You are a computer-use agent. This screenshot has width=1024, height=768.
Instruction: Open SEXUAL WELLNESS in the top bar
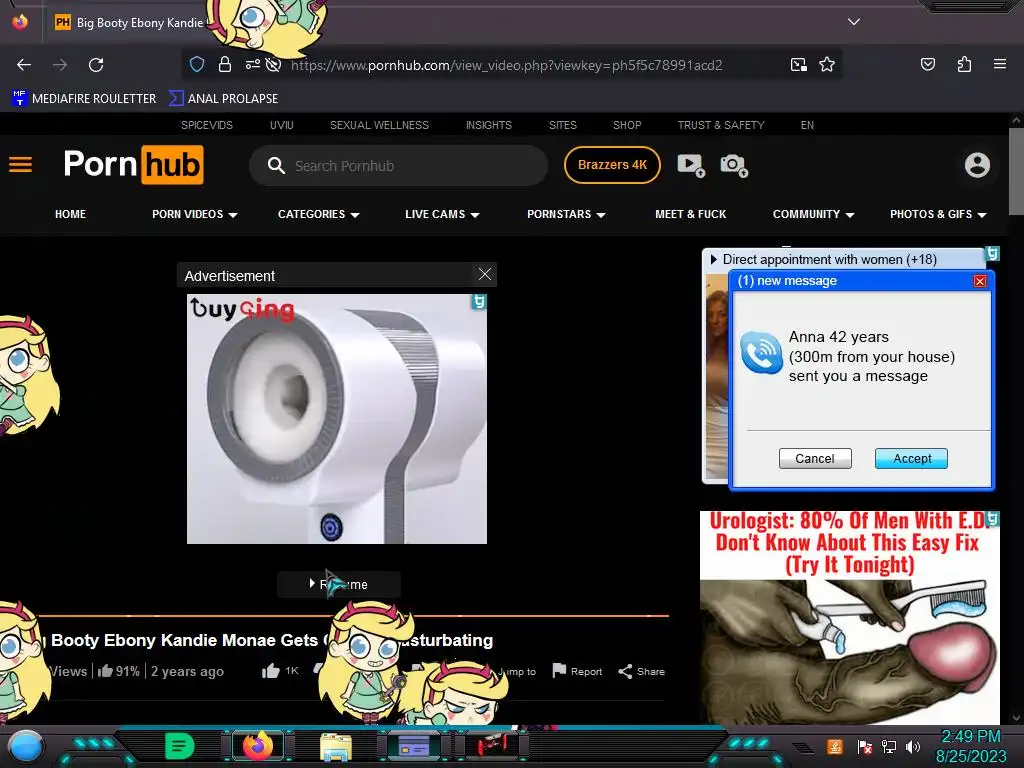(379, 125)
